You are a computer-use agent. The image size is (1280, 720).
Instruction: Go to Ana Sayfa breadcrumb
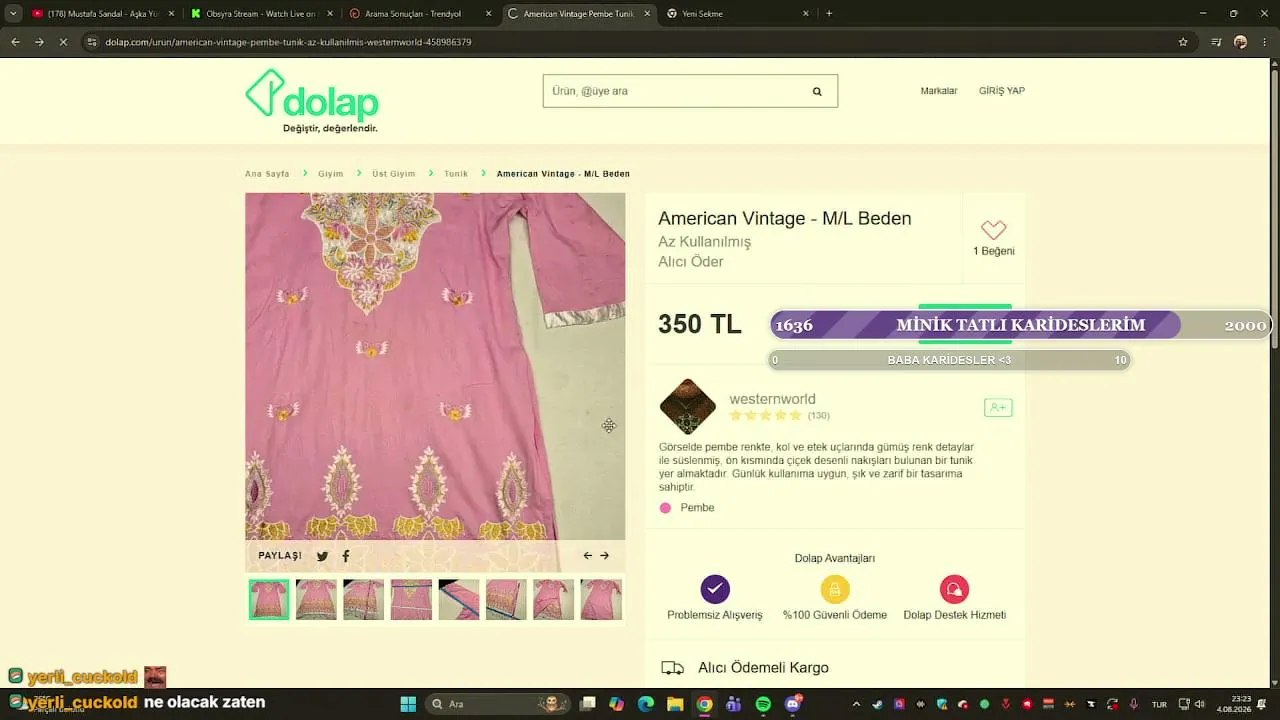tap(267, 174)
